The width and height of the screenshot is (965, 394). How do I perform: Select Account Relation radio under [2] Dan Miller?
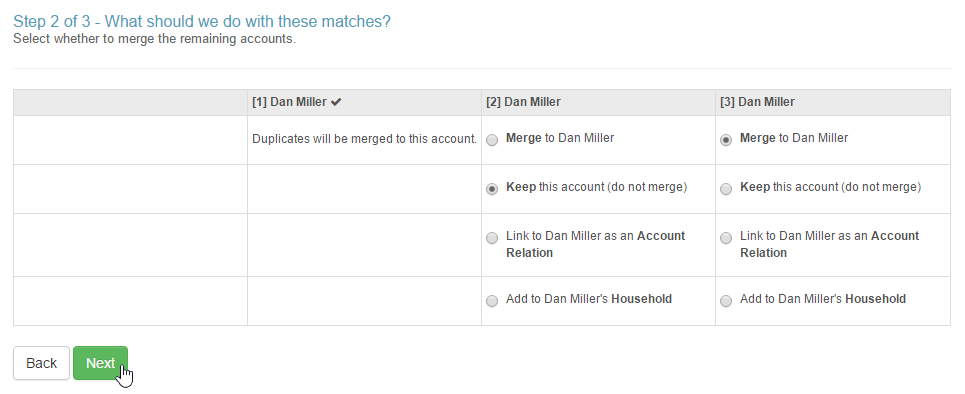[492, 238]
